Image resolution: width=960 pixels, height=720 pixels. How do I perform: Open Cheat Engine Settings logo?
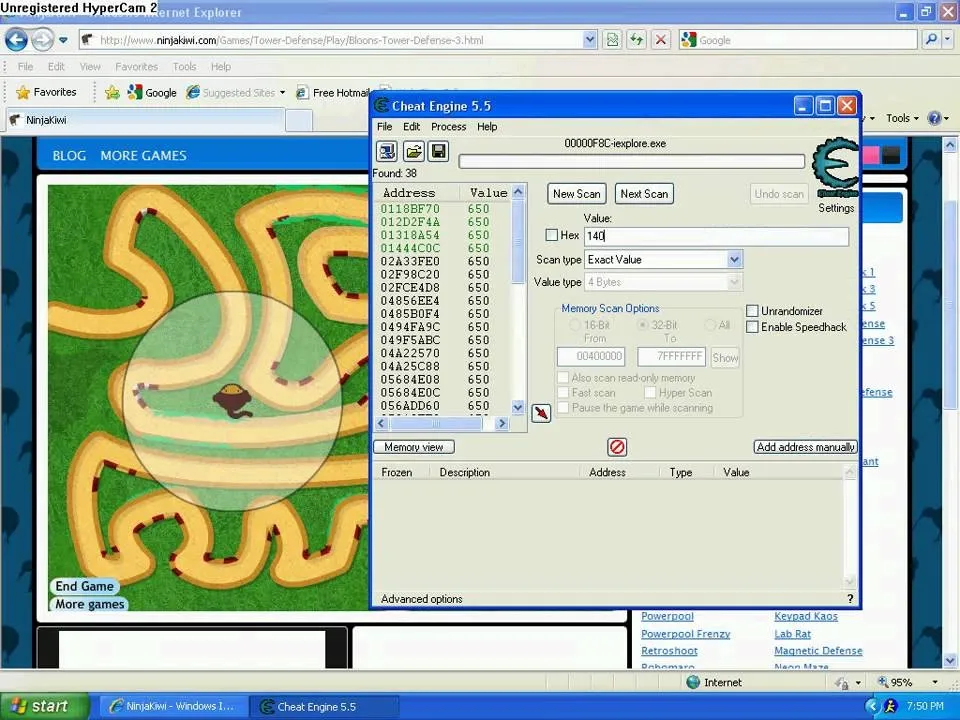pos(836,168)
